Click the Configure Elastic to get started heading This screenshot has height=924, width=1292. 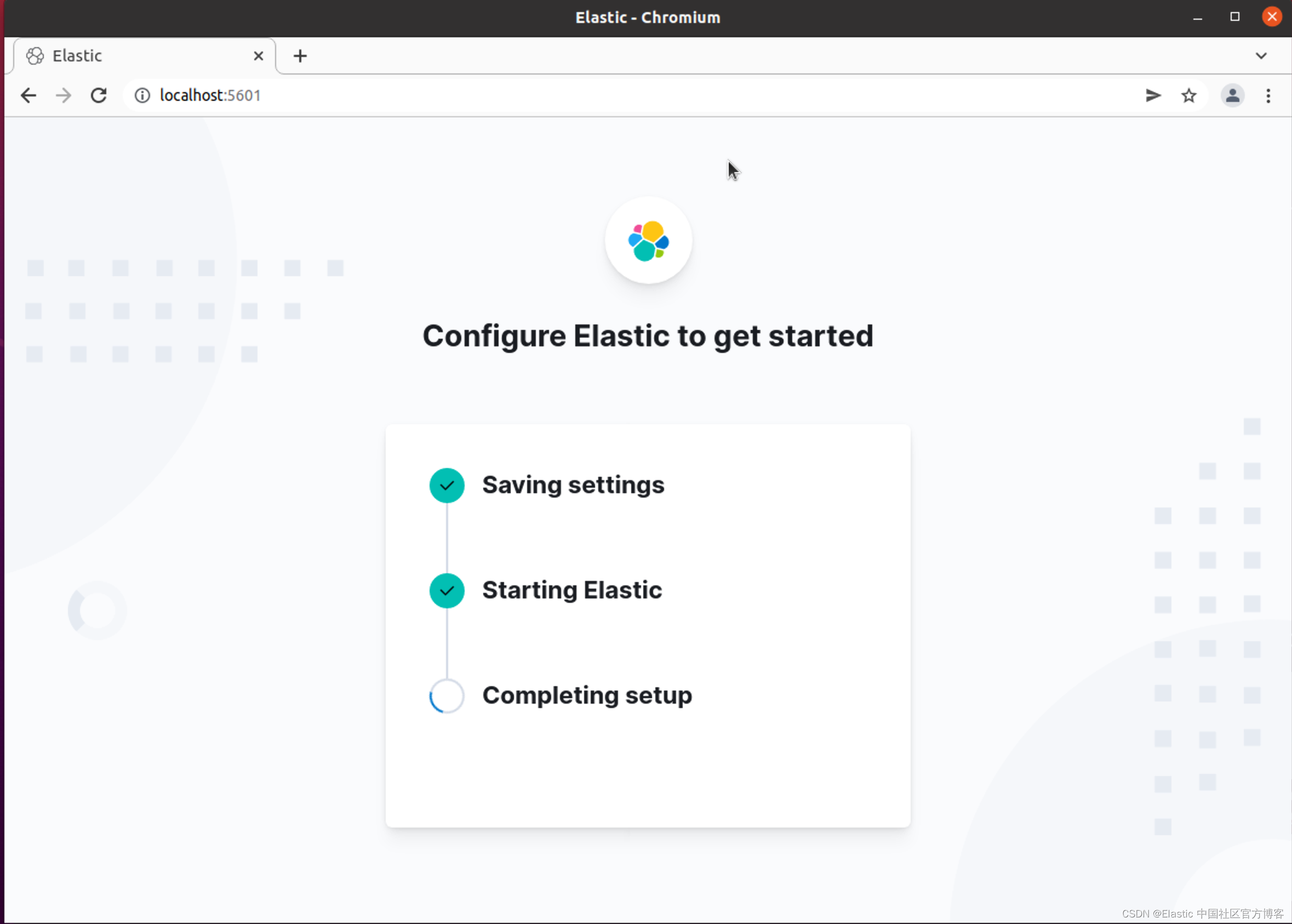tap(648, 336)
